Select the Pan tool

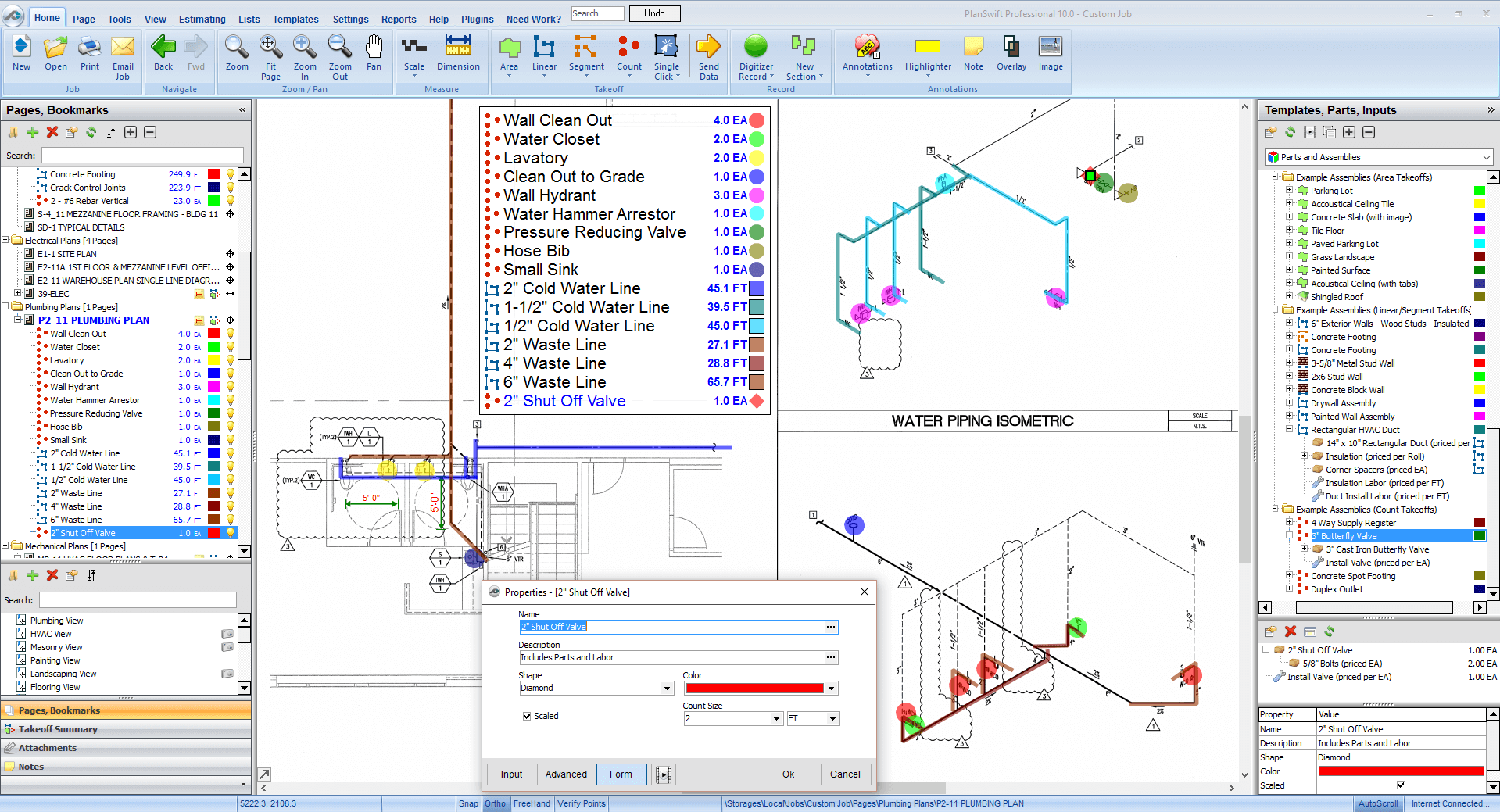[374, 55]
